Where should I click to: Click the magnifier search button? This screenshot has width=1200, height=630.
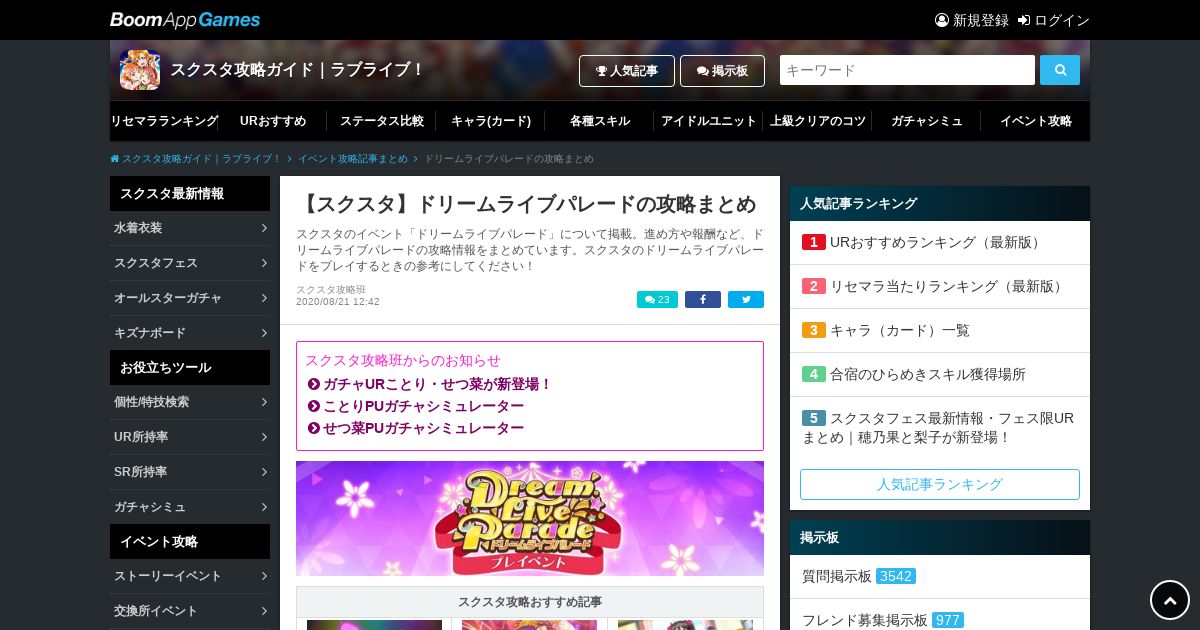coord(1060,70)
